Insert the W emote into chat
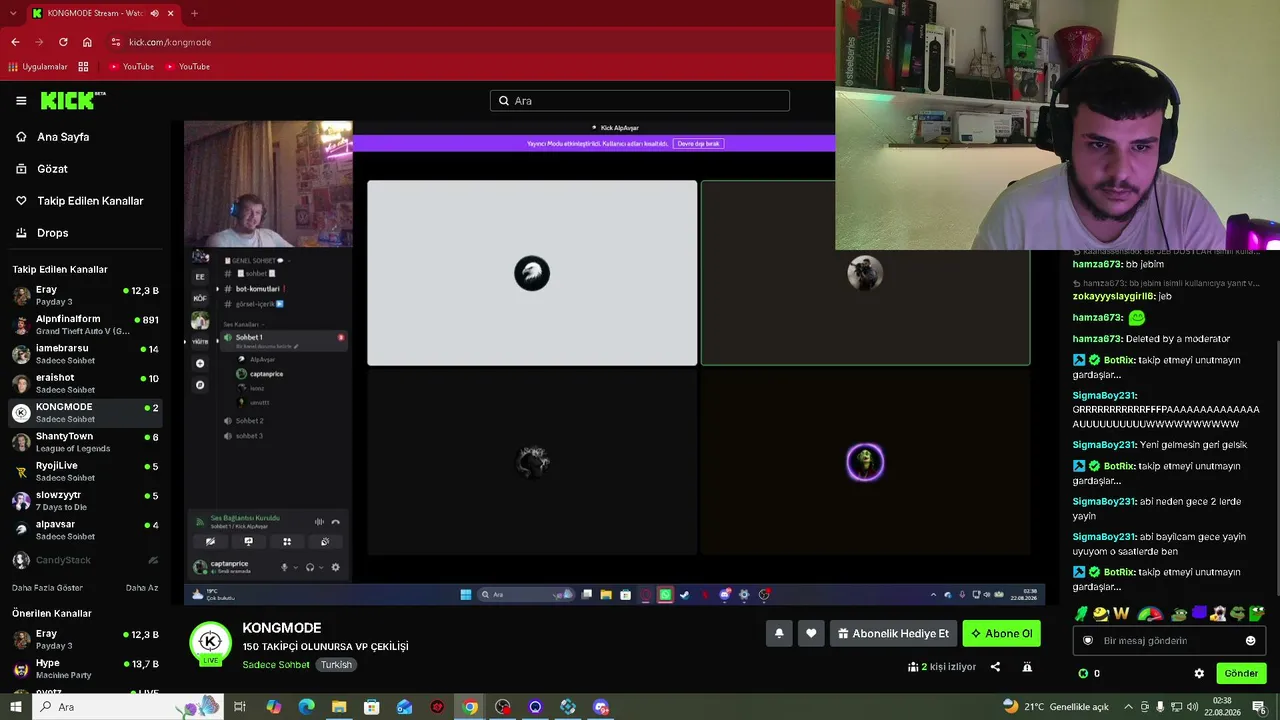The image size is (1280, 720). (1120, 613)
